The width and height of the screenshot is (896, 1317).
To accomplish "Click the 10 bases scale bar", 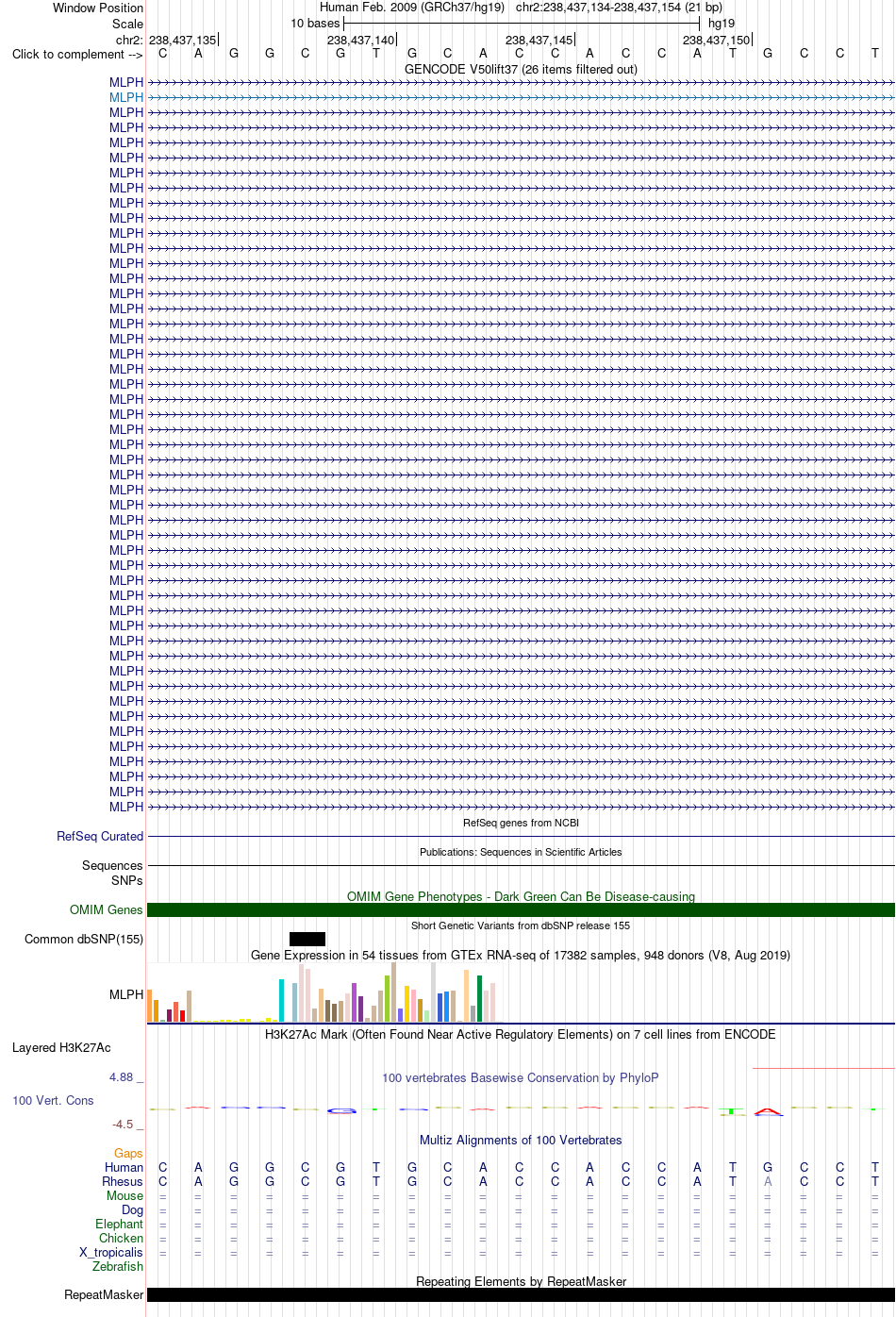I will pos(522,23).
